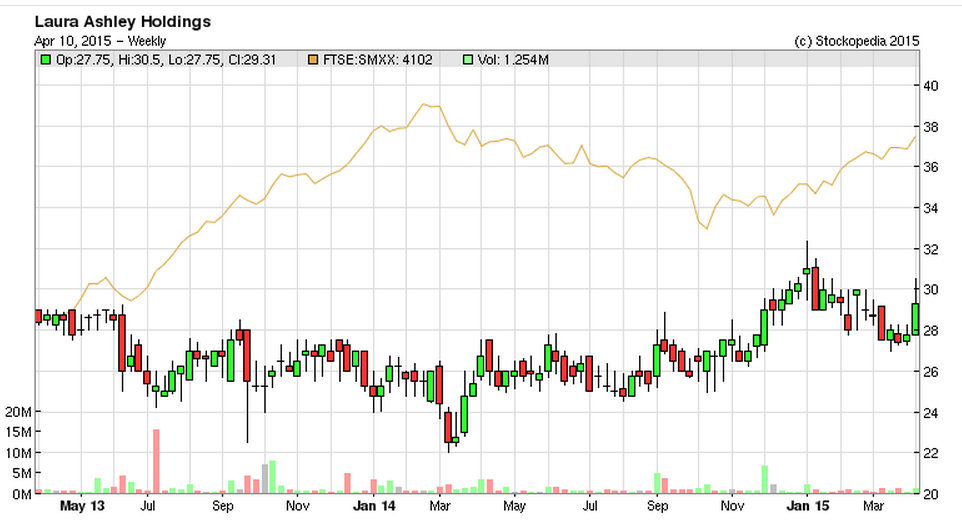Click the '36' price axis label
The height and width of the screenshot is (532, 962).
pos(931,168)
